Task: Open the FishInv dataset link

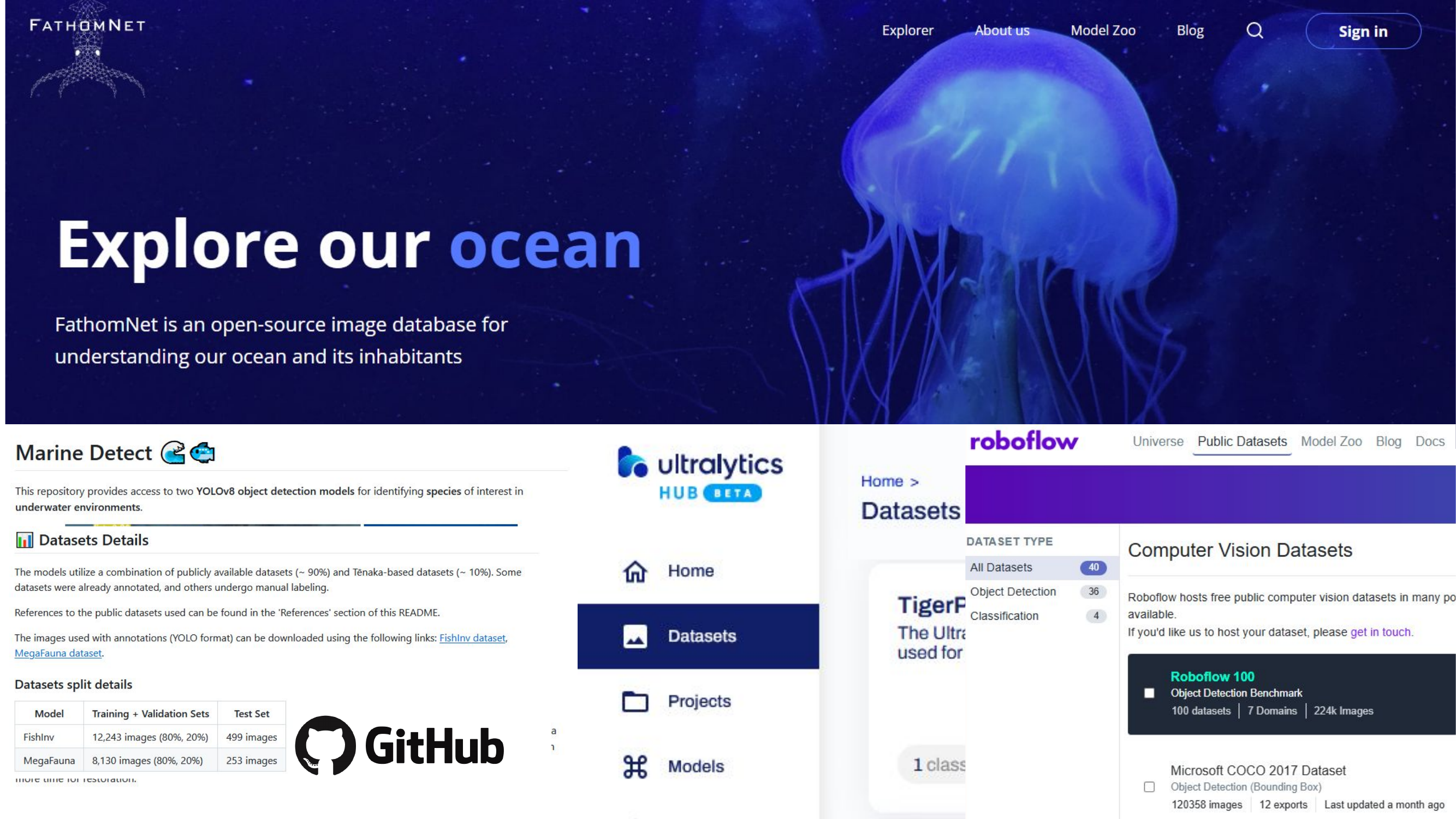Action: tap(472, 638)
